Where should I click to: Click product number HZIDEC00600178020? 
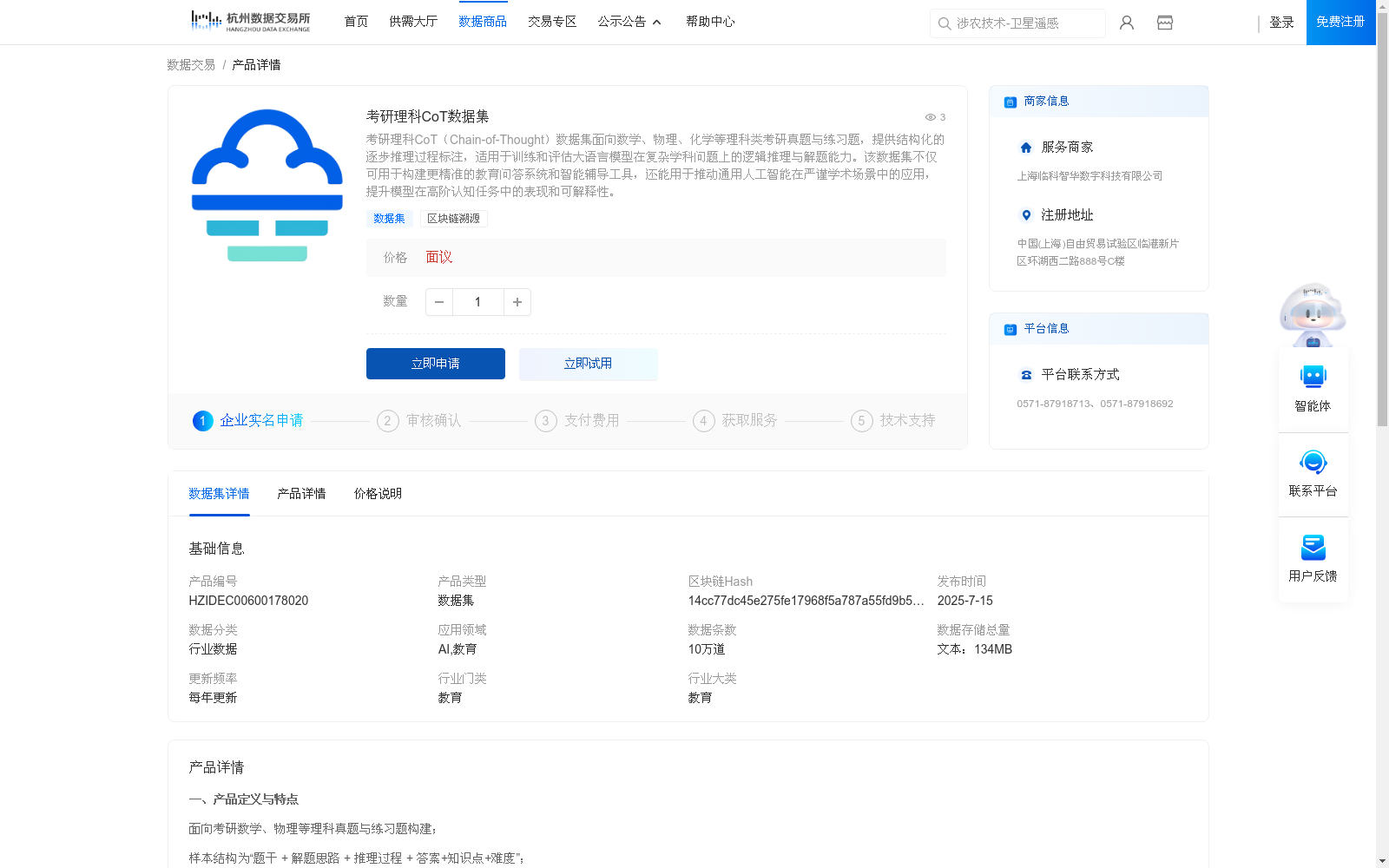click(x=248, y=601)
